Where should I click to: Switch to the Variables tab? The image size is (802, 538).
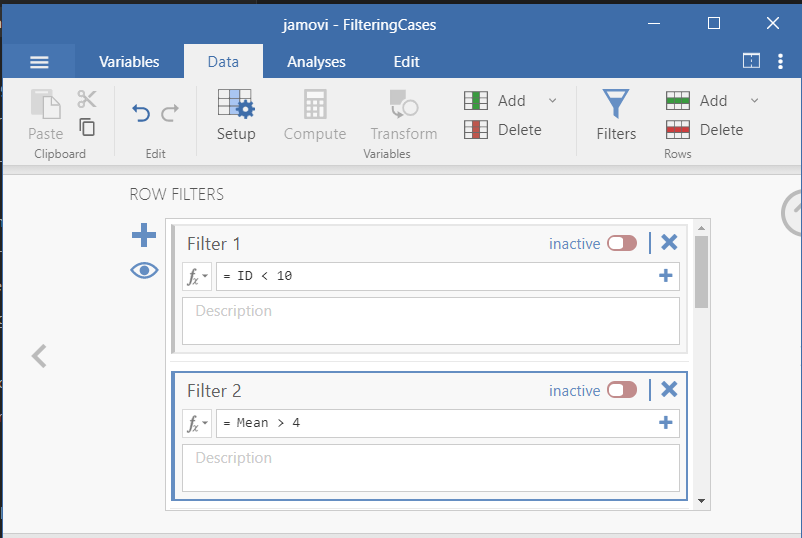tap(129, 62)
